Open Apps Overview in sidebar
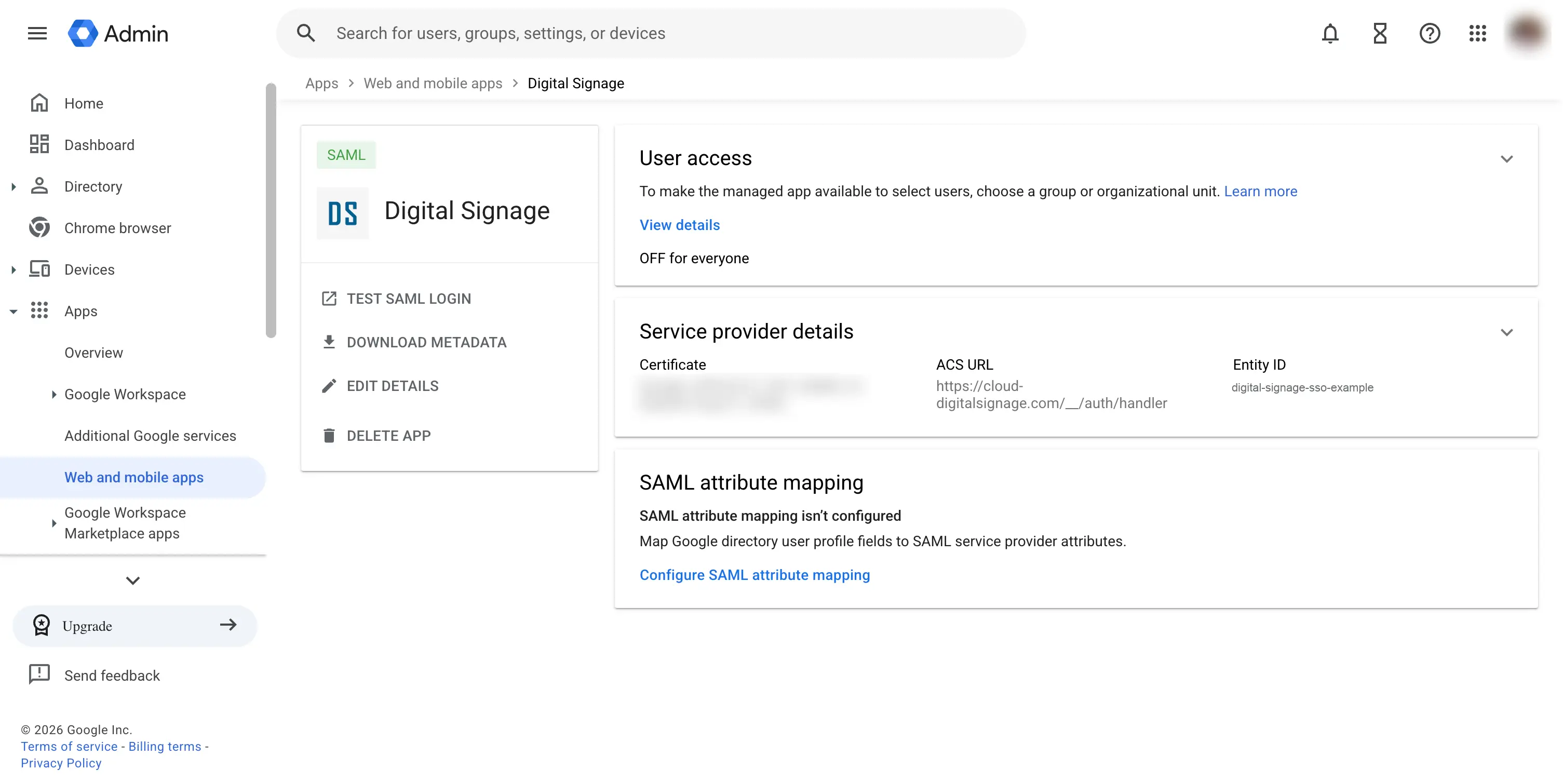The image size is (1563, 784). 133,353
